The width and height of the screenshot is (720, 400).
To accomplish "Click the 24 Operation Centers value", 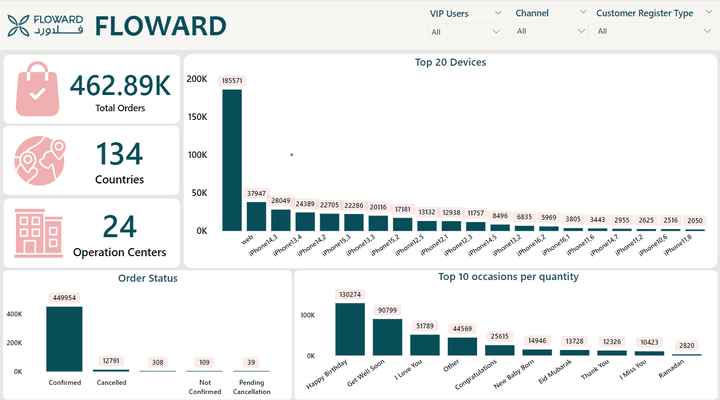I will point(119,226).
